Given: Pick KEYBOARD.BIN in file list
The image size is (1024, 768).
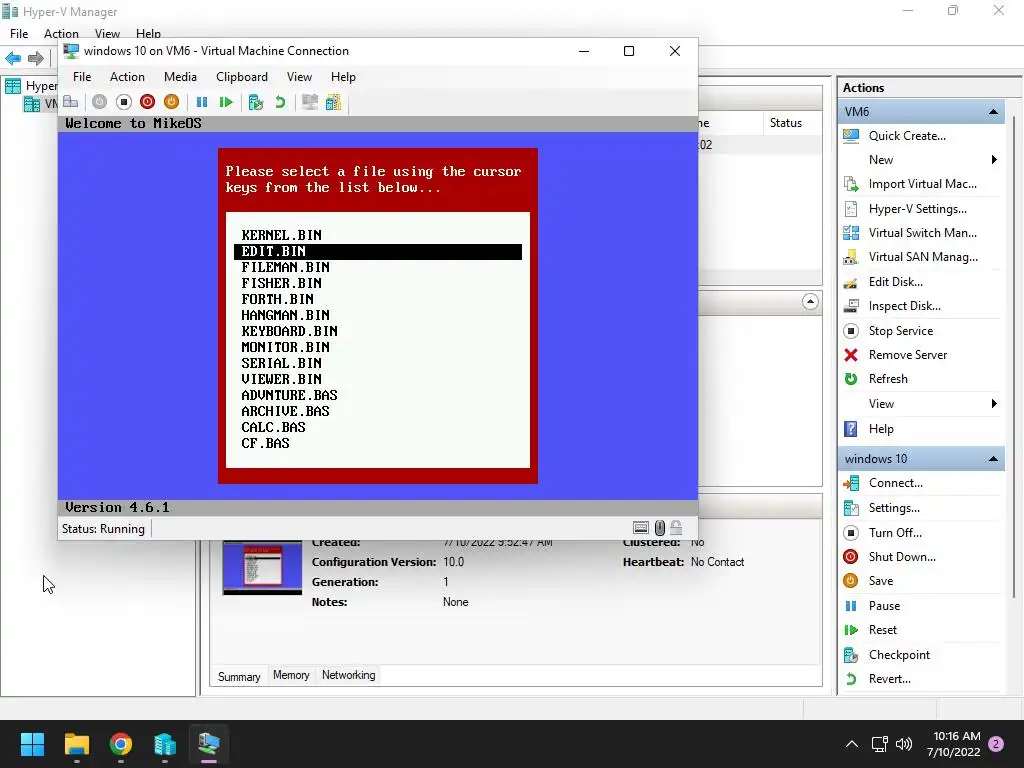Looking at the screenshot, I should 289,331.
